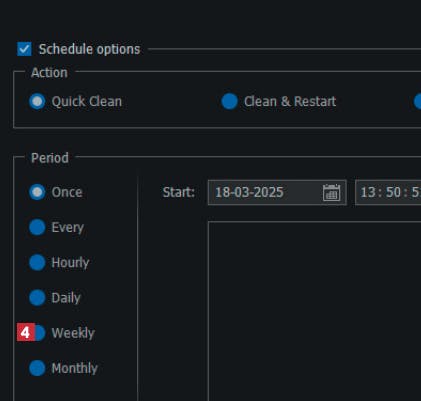Set period to Once

click(37, 192)
